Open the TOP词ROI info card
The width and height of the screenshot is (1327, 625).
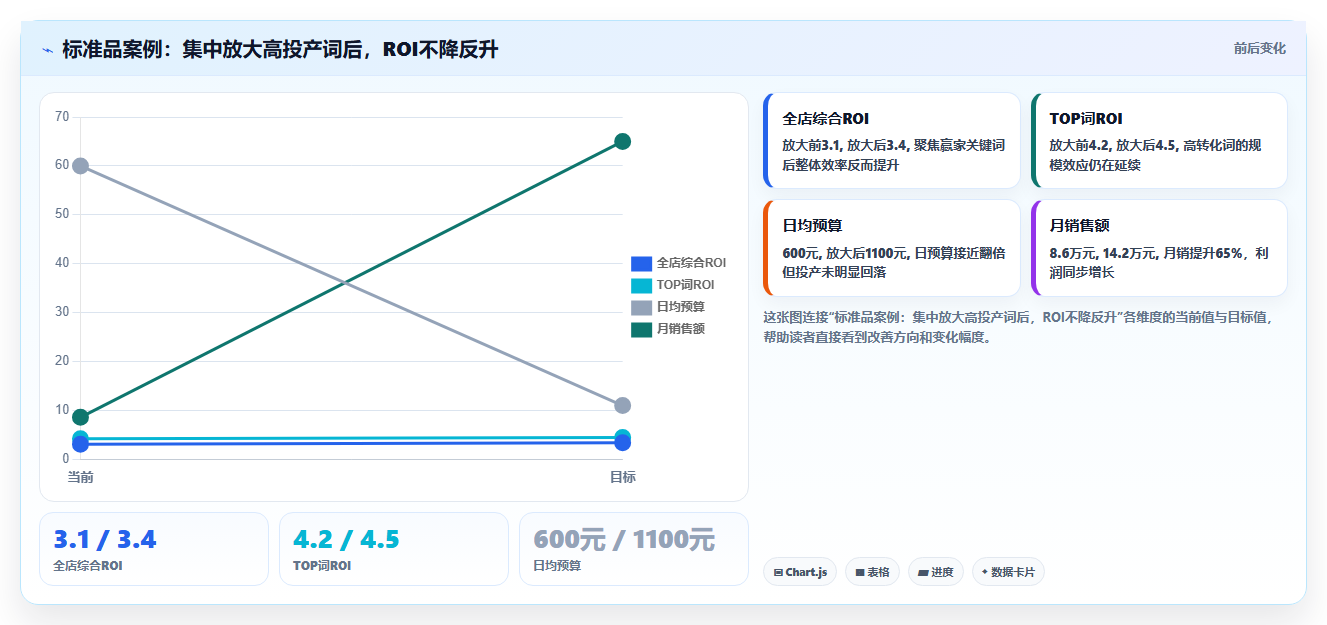click(1158, 141)
